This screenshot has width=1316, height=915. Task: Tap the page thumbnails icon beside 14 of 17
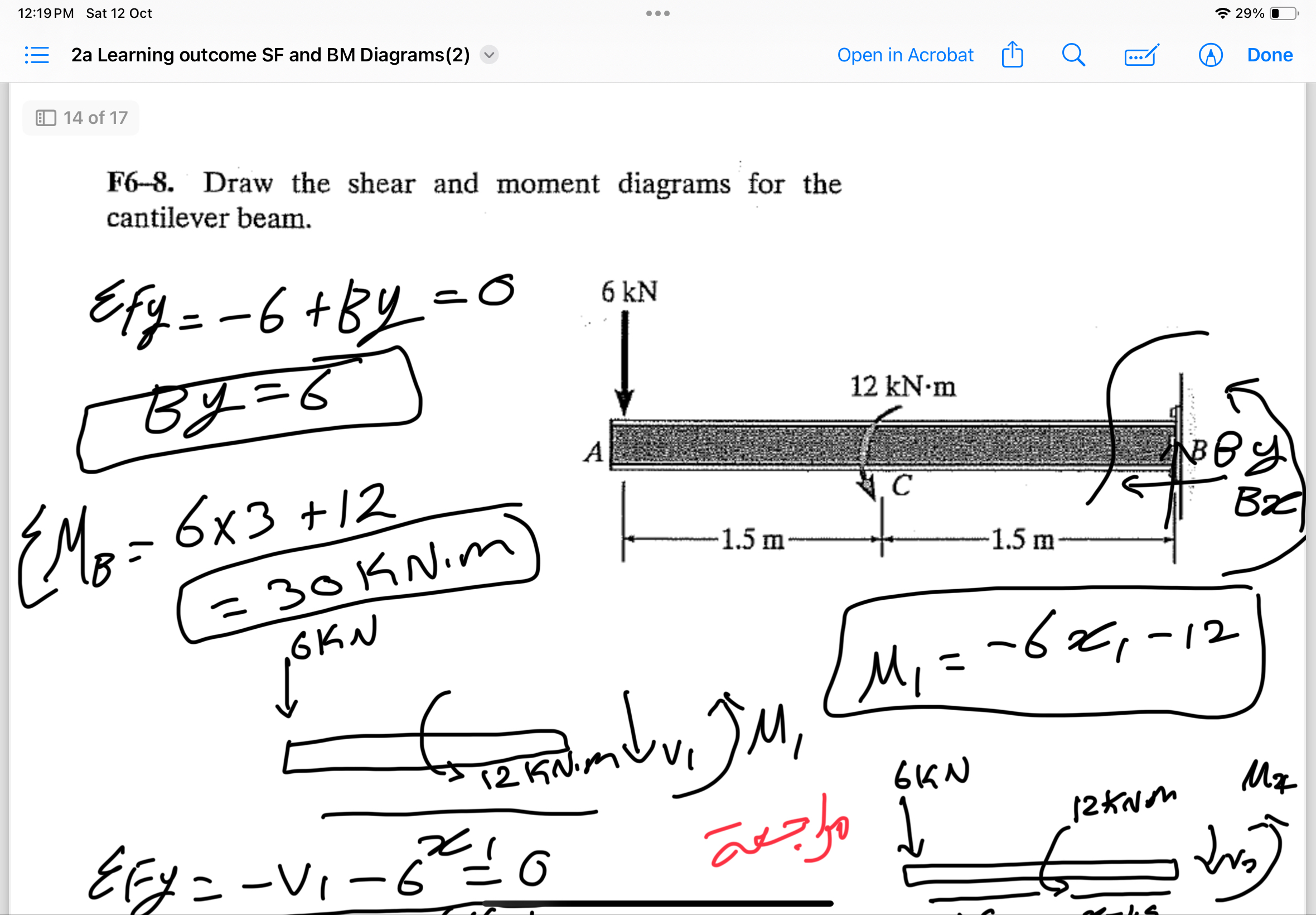click(46, 118)
